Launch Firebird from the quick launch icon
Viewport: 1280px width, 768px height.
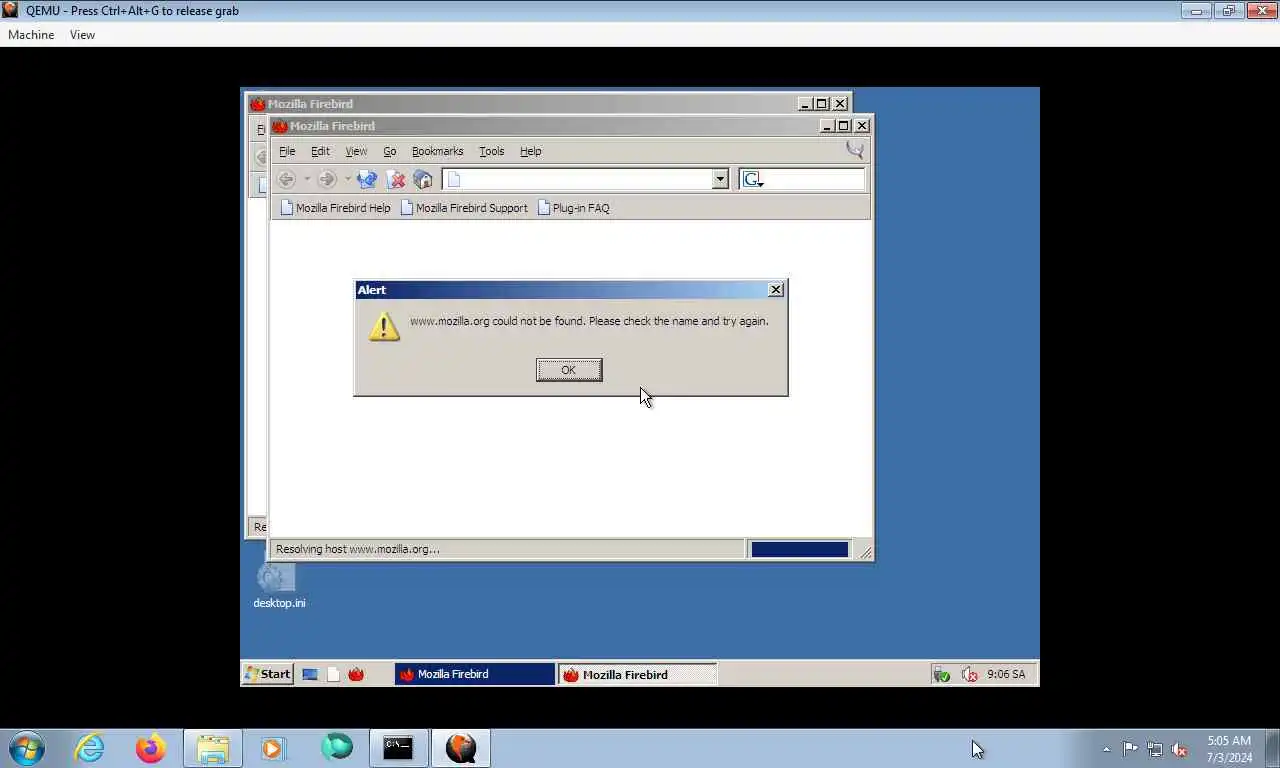[356, 674]
